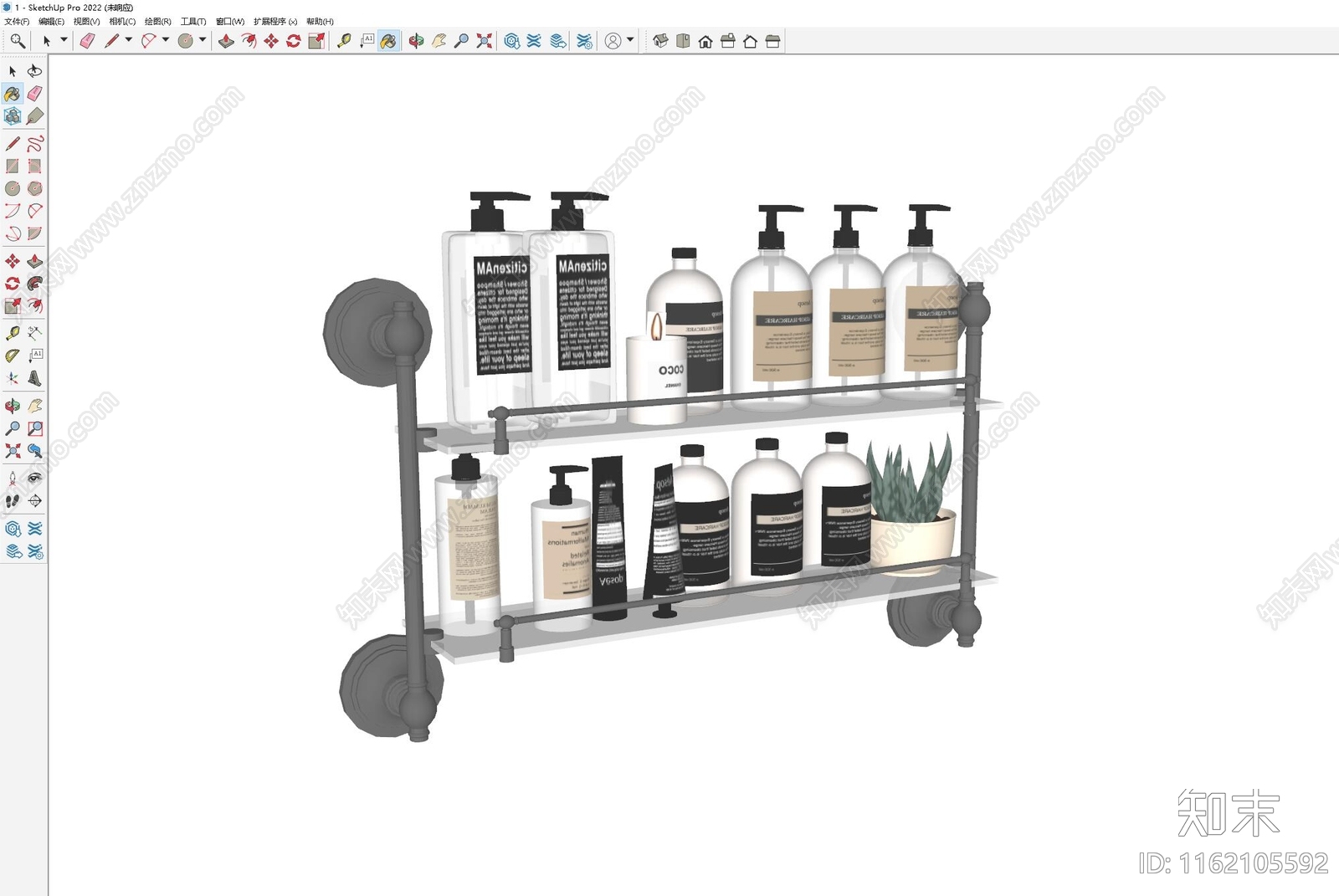
Task: Expand the Line tool dropdown arrow
Action: [x=129, y=40]
